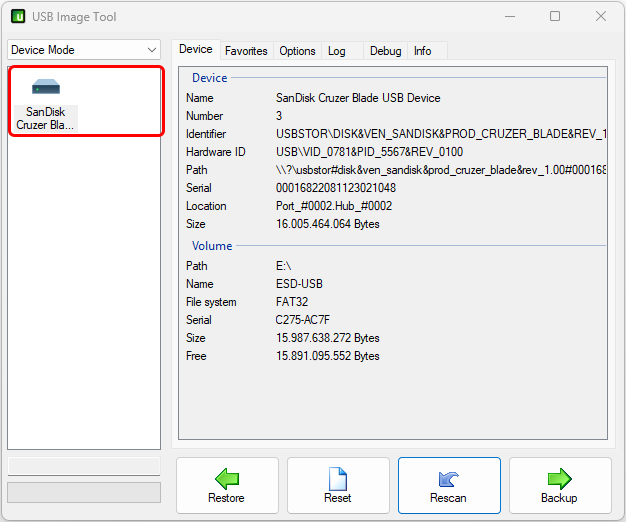Click Free space '15.891.095.552 Bytes'
The height and width of the screenshot is (522, 626).
(327, 356)
